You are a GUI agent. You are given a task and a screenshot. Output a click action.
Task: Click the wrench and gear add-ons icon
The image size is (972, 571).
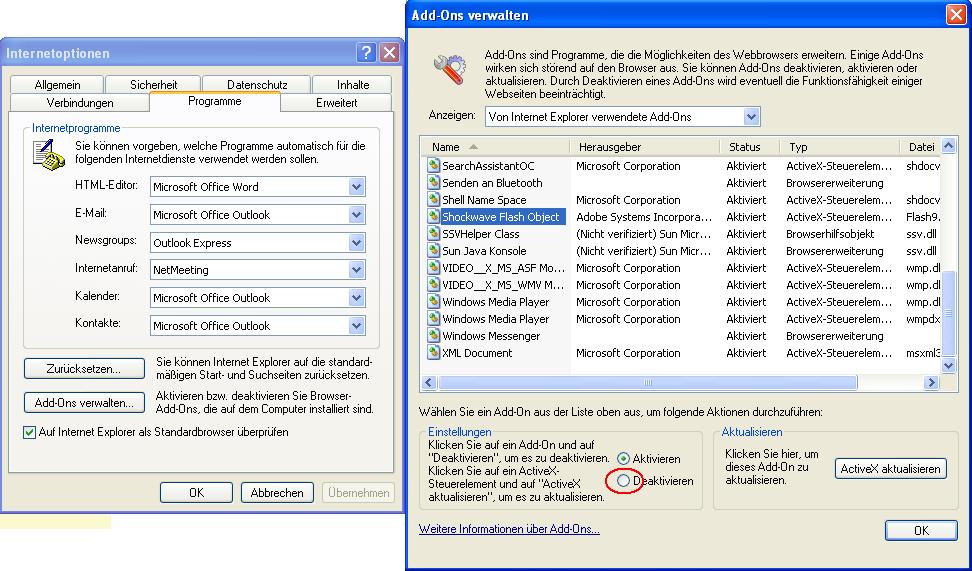(x=450, y=69)
